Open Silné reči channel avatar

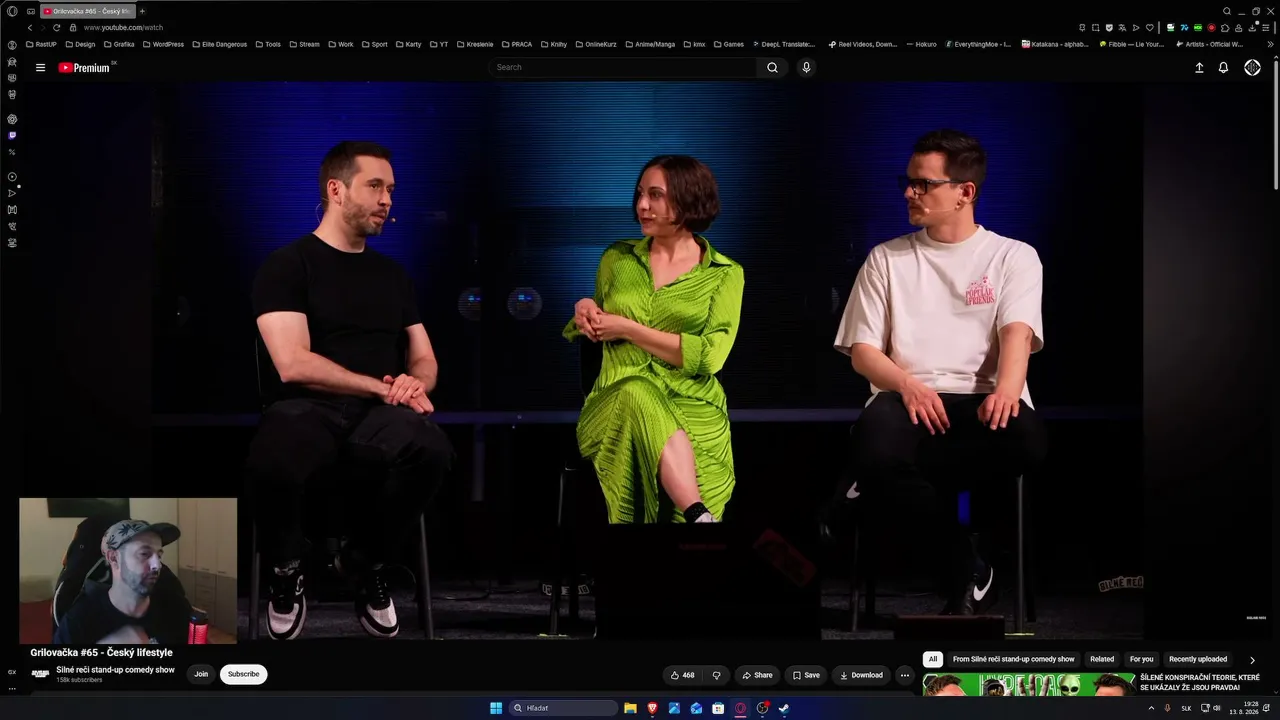(40, 674)
